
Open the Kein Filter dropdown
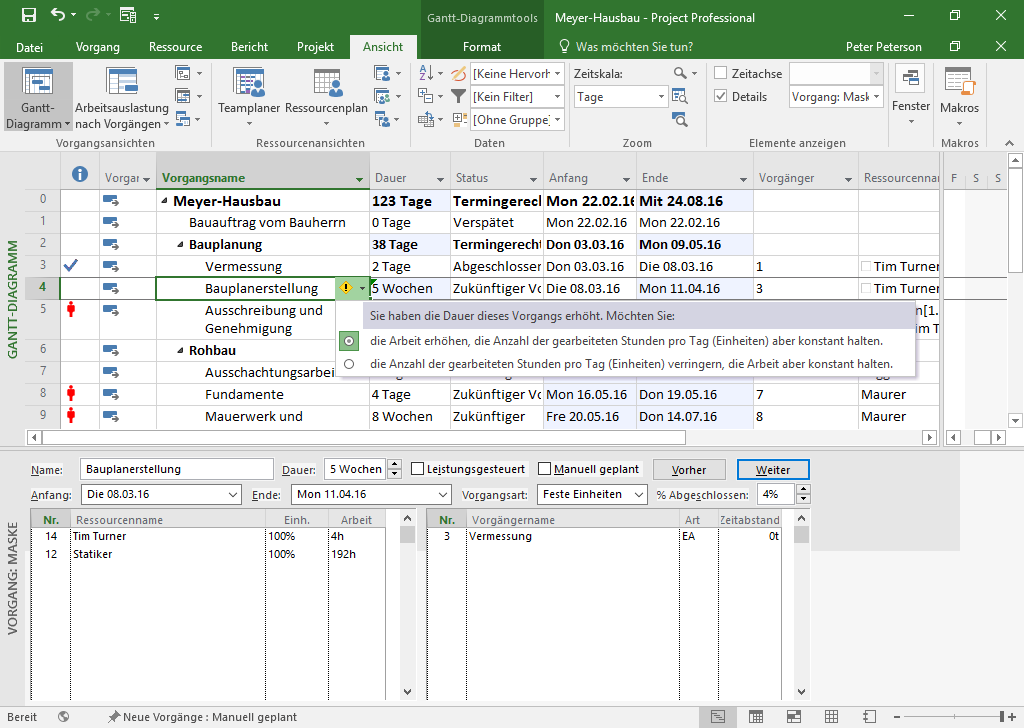[558, 97]
